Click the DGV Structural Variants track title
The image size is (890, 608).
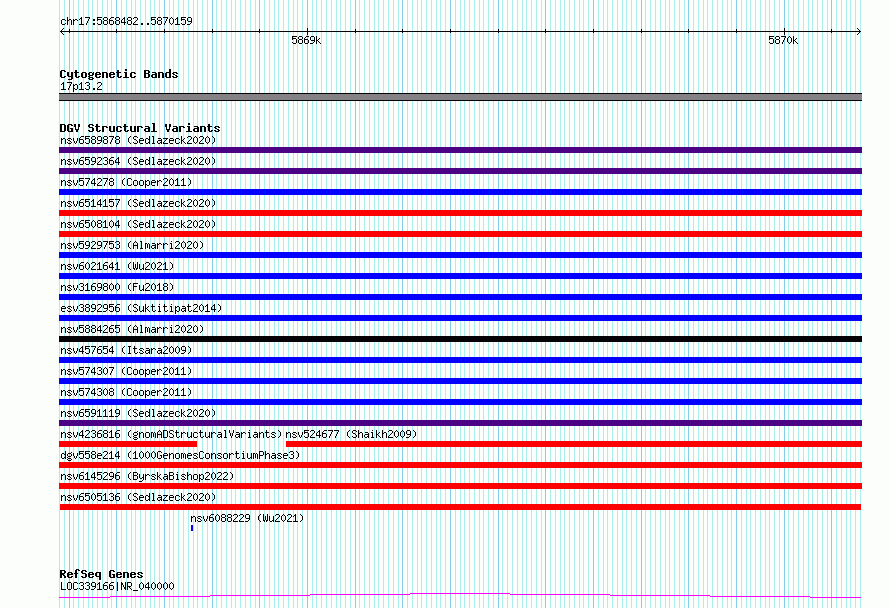[x=140, y=128]
